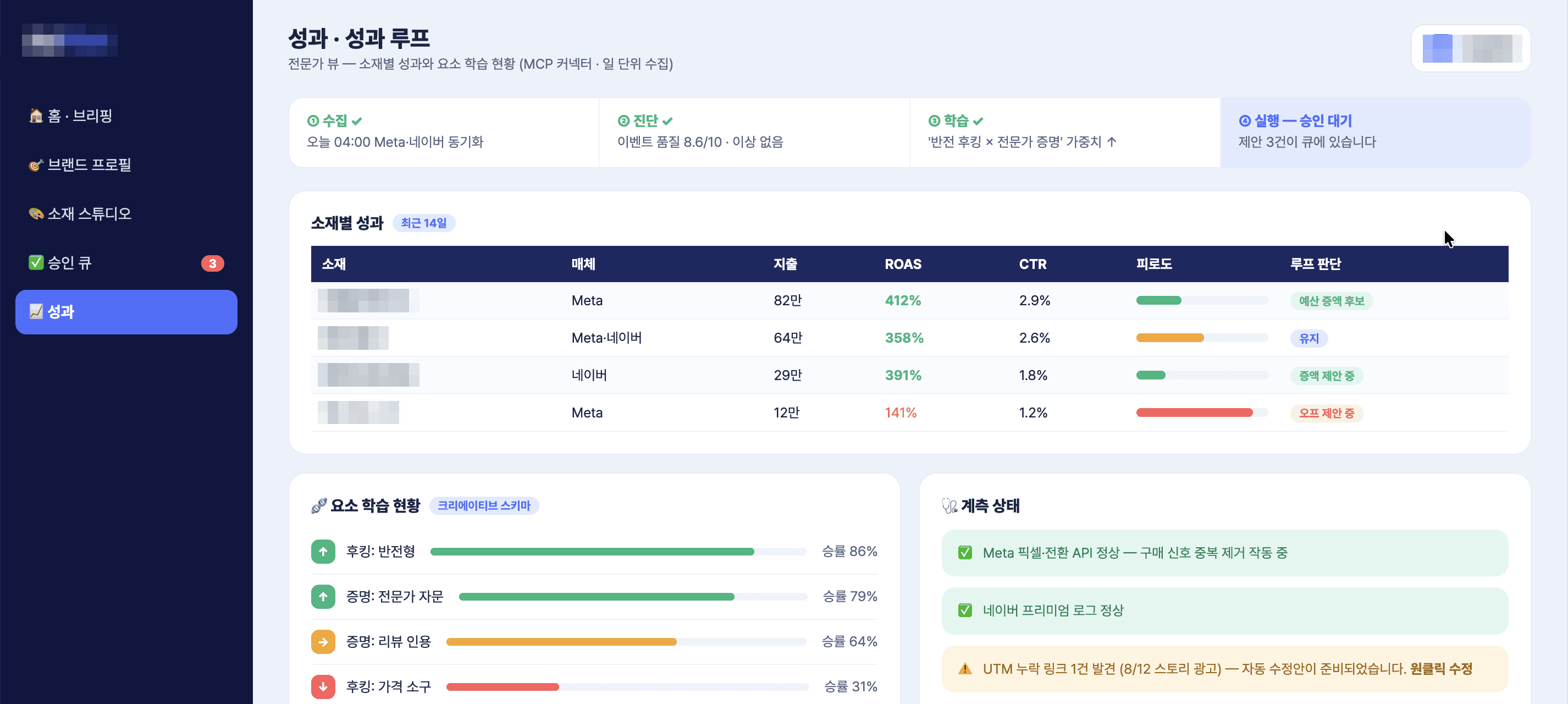This screenshot has width=1568, height=704.
Task: Click the house icon beside 홈 · 브리핑
Action: (36, 116)
